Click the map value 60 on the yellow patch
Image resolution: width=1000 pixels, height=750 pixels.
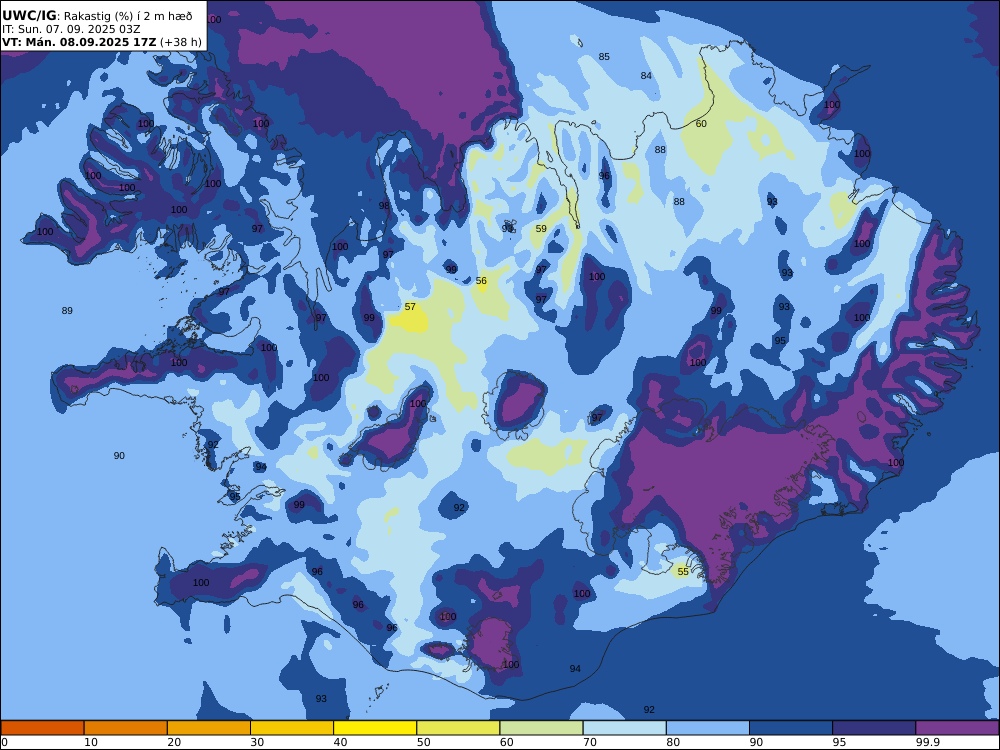tap(701, 124)
